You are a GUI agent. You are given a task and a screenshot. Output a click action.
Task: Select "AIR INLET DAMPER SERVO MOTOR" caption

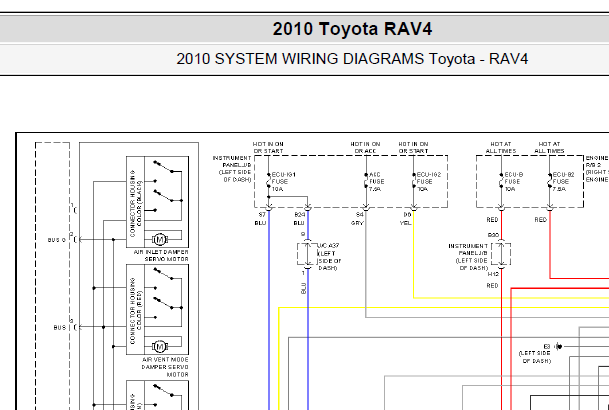pyautogui.click(x=161, y=255)
